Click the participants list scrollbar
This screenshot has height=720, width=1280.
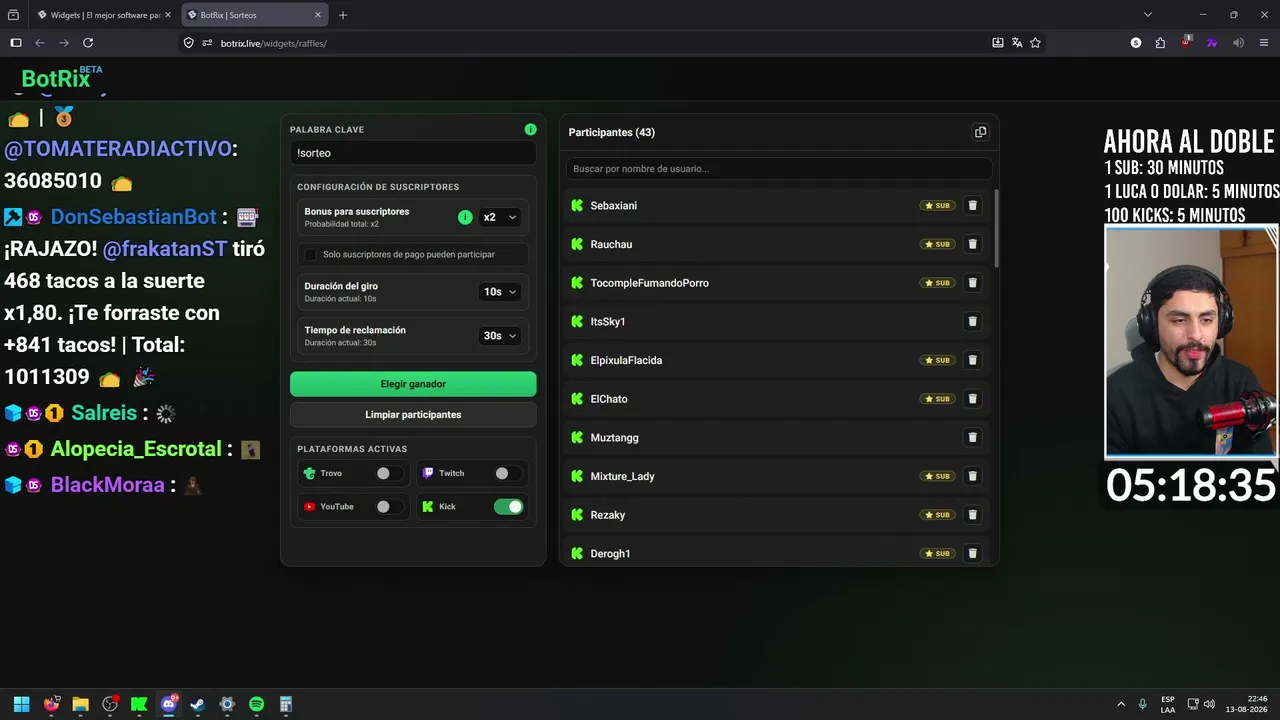995,228
